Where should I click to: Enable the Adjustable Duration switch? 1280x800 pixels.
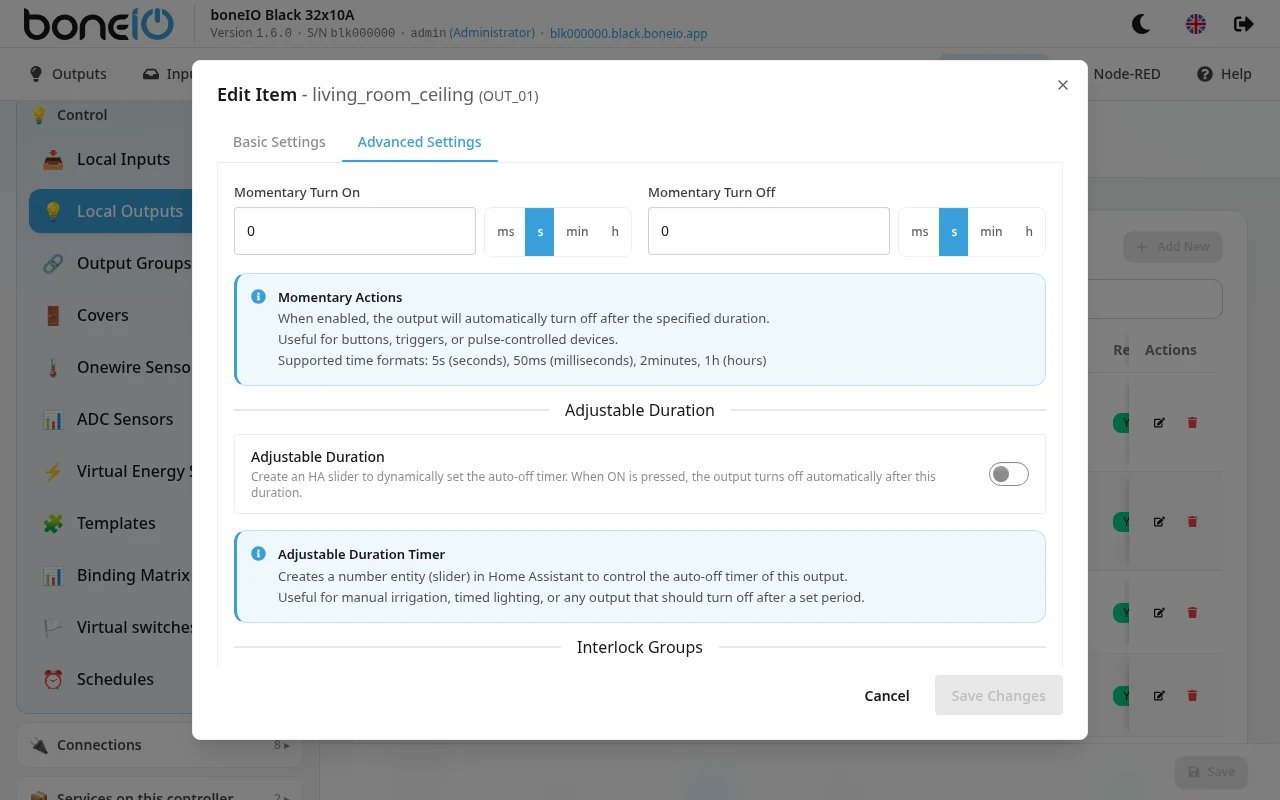tap(1008, 474)
